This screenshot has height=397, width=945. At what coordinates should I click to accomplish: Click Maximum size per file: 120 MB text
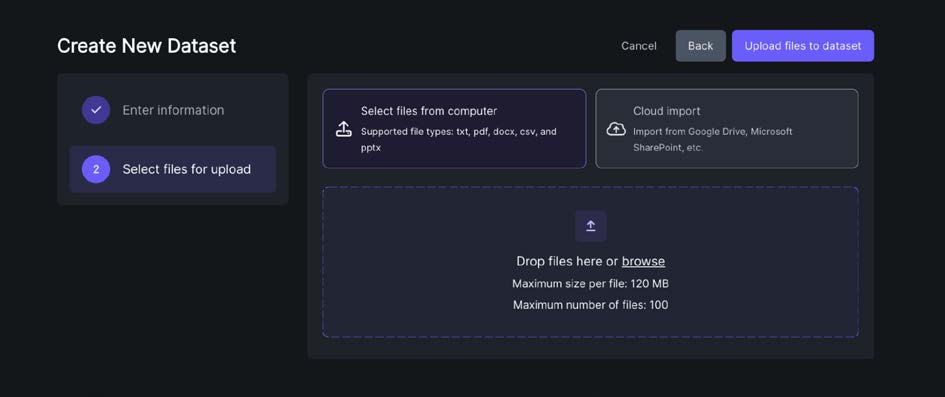(591, 284)
